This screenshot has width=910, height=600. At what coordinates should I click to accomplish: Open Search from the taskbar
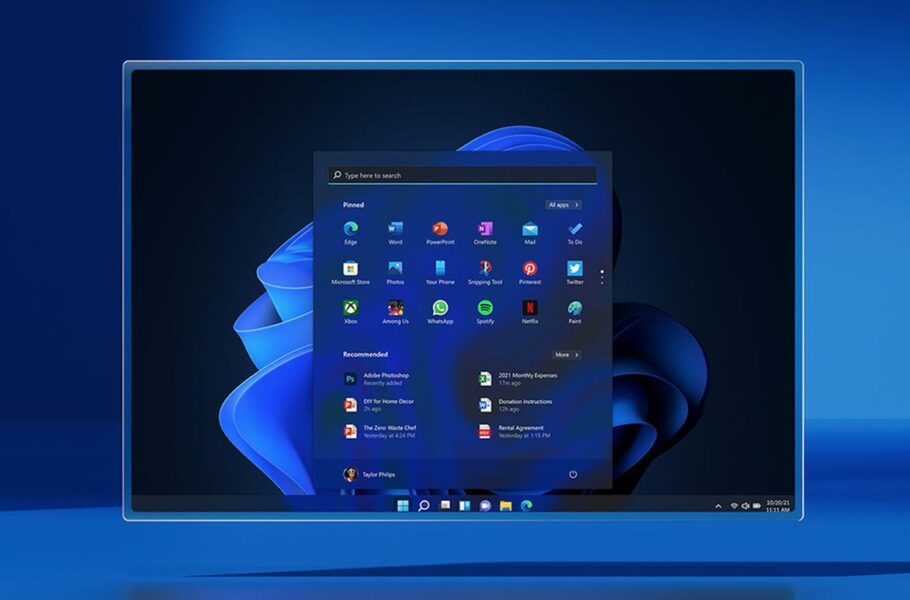click(x=424, y=505)
